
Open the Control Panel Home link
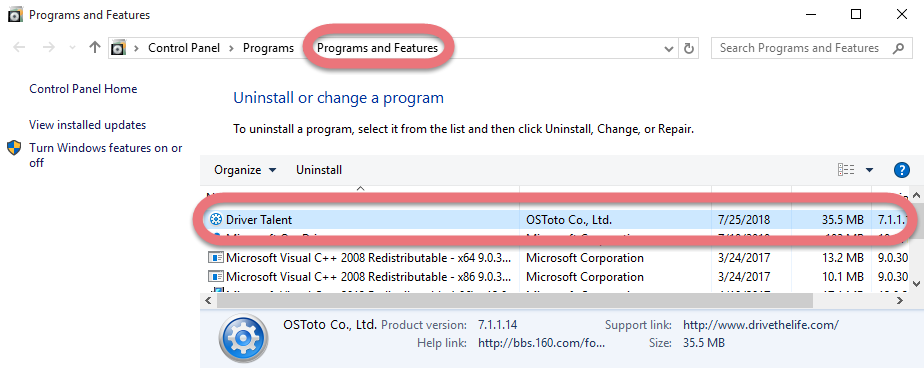pyautogui.click(x=83, y=89)
